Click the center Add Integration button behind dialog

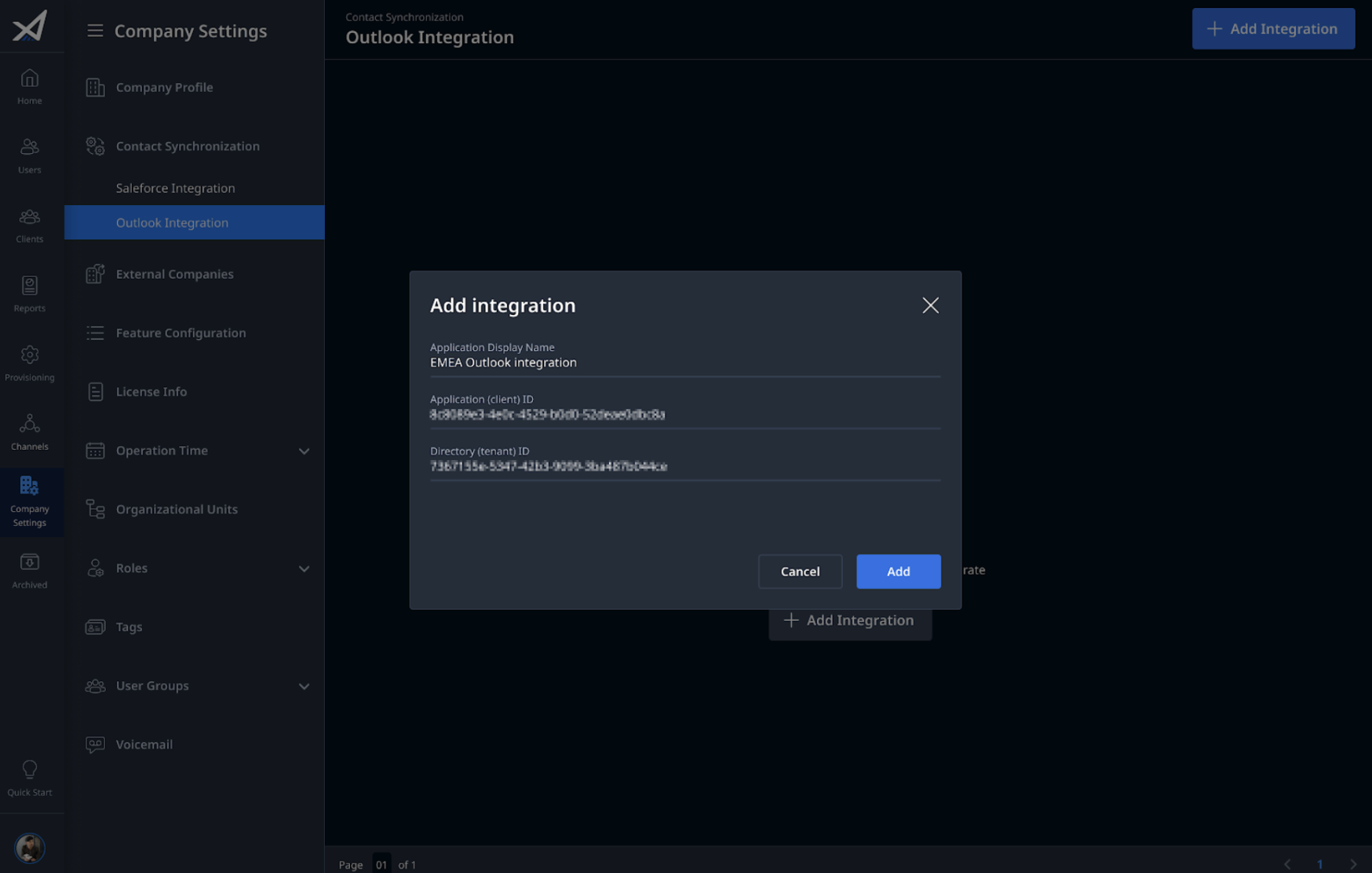point(850,621)
